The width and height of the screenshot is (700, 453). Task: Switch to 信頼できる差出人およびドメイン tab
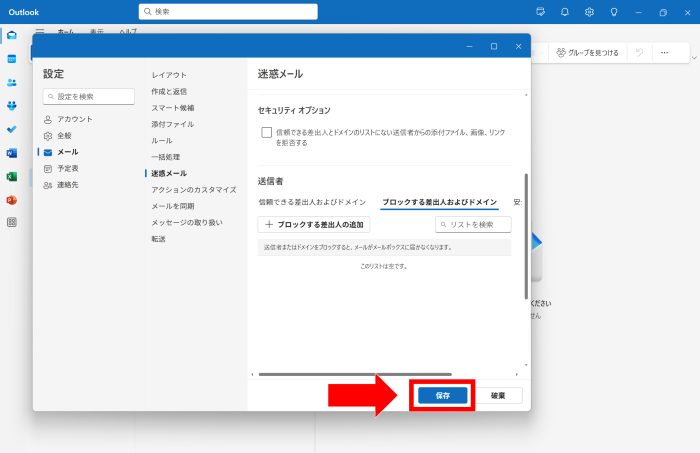[x=312, y=202]
